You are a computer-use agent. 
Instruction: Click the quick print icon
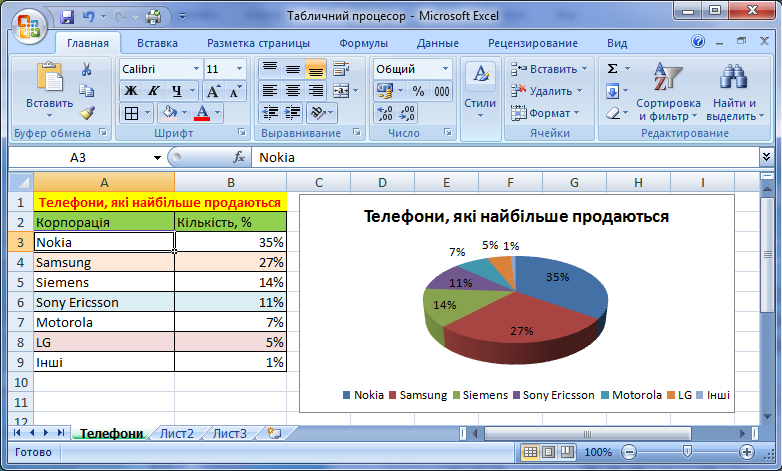tap(154, 17)
